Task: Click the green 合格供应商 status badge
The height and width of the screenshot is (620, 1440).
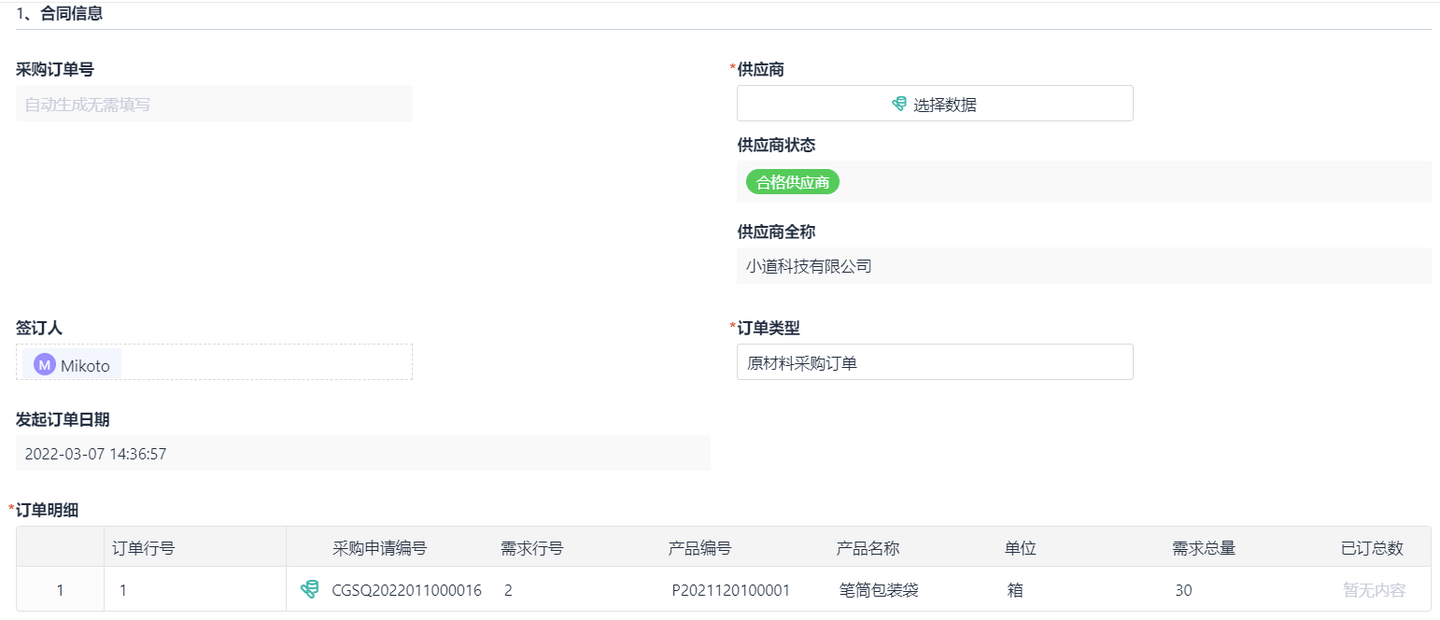Action: click(x=792, y=182)
